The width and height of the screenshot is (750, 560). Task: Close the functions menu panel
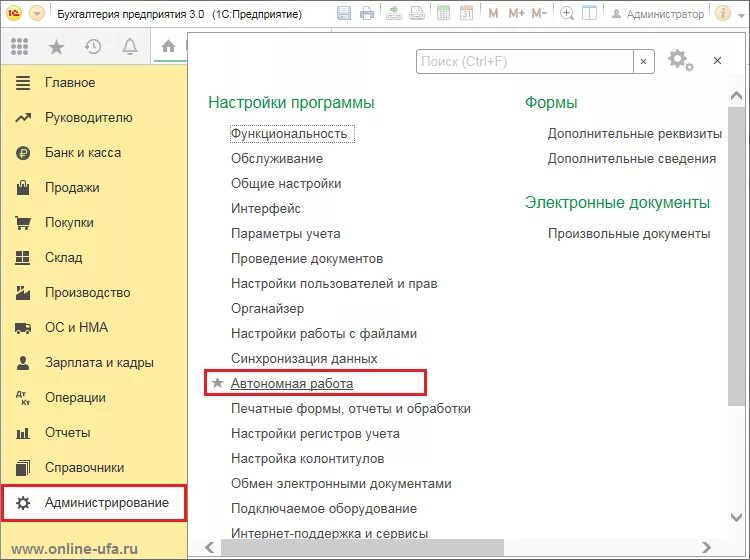tap(717, 60)
